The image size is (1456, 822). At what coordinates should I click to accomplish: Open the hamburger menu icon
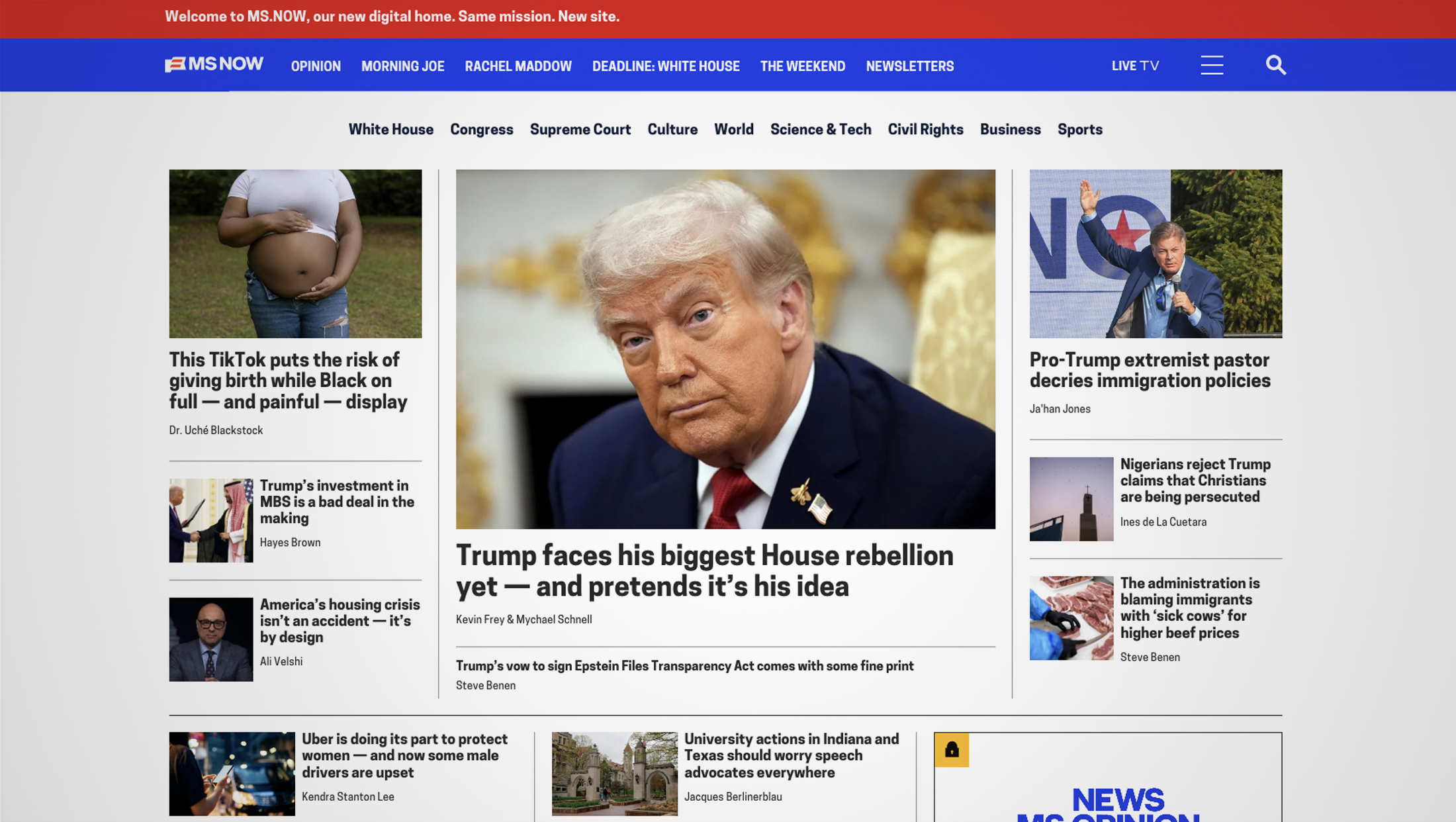(1211, 65)
